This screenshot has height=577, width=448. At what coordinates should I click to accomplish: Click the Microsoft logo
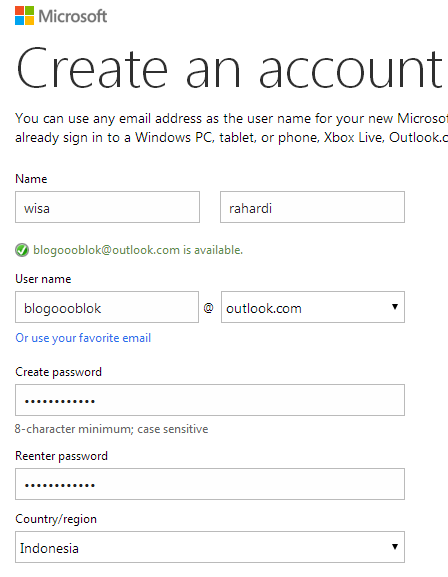pos(61,16)
